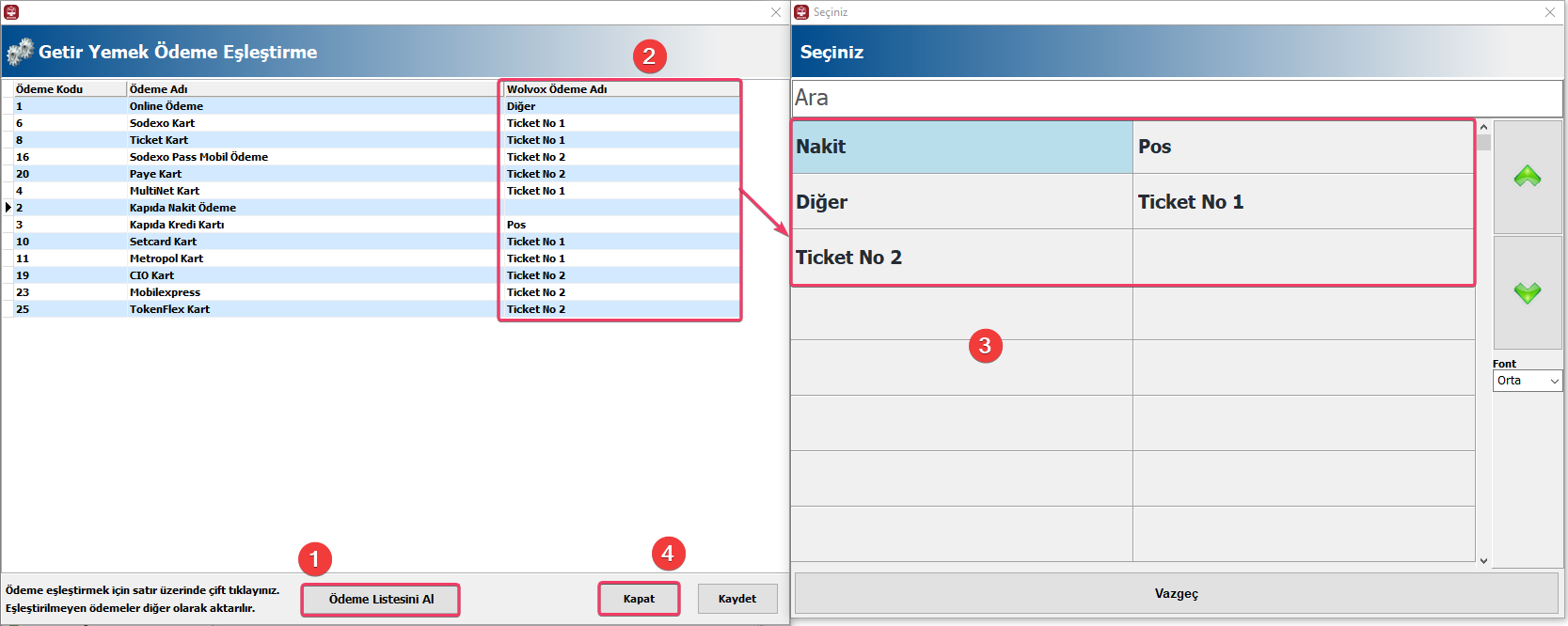Click Wolvox cell of Sodexo Kart row

pyautogui.click(x=621, y=123)
